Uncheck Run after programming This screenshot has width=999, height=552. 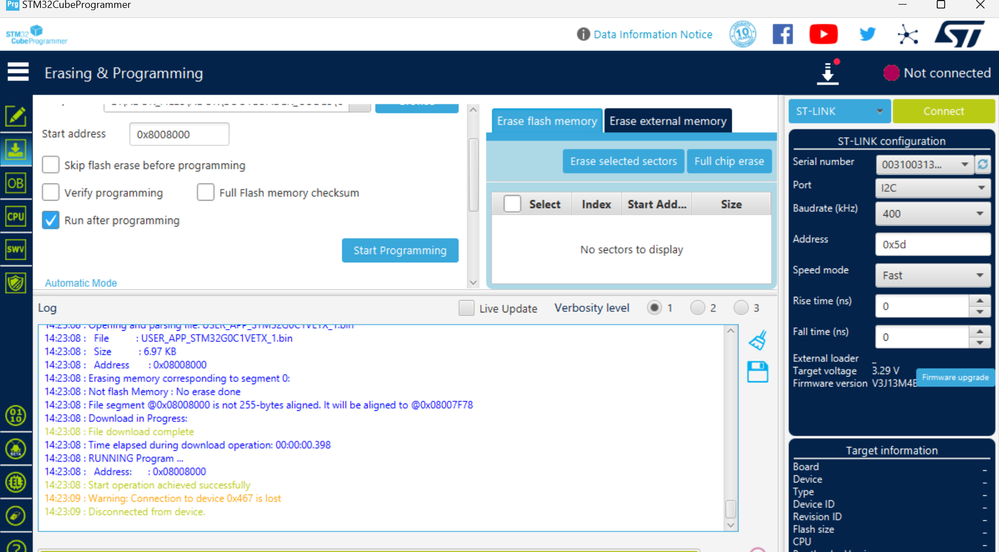pos(50,220)
